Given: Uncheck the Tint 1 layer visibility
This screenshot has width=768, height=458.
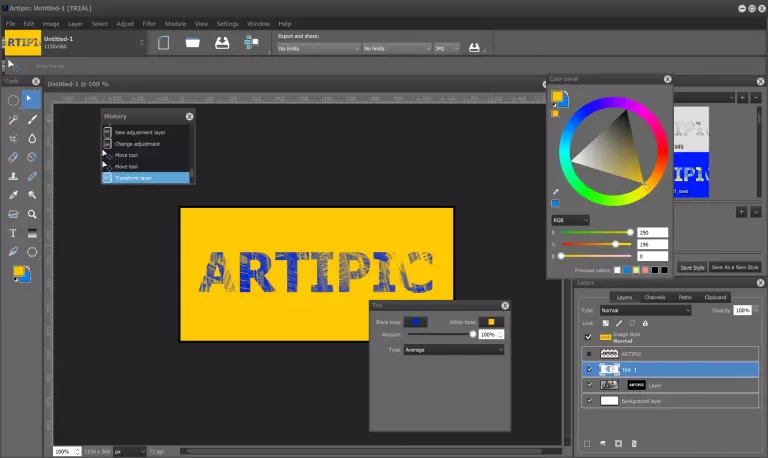Looking at the screenshot, I should (589, 369).
